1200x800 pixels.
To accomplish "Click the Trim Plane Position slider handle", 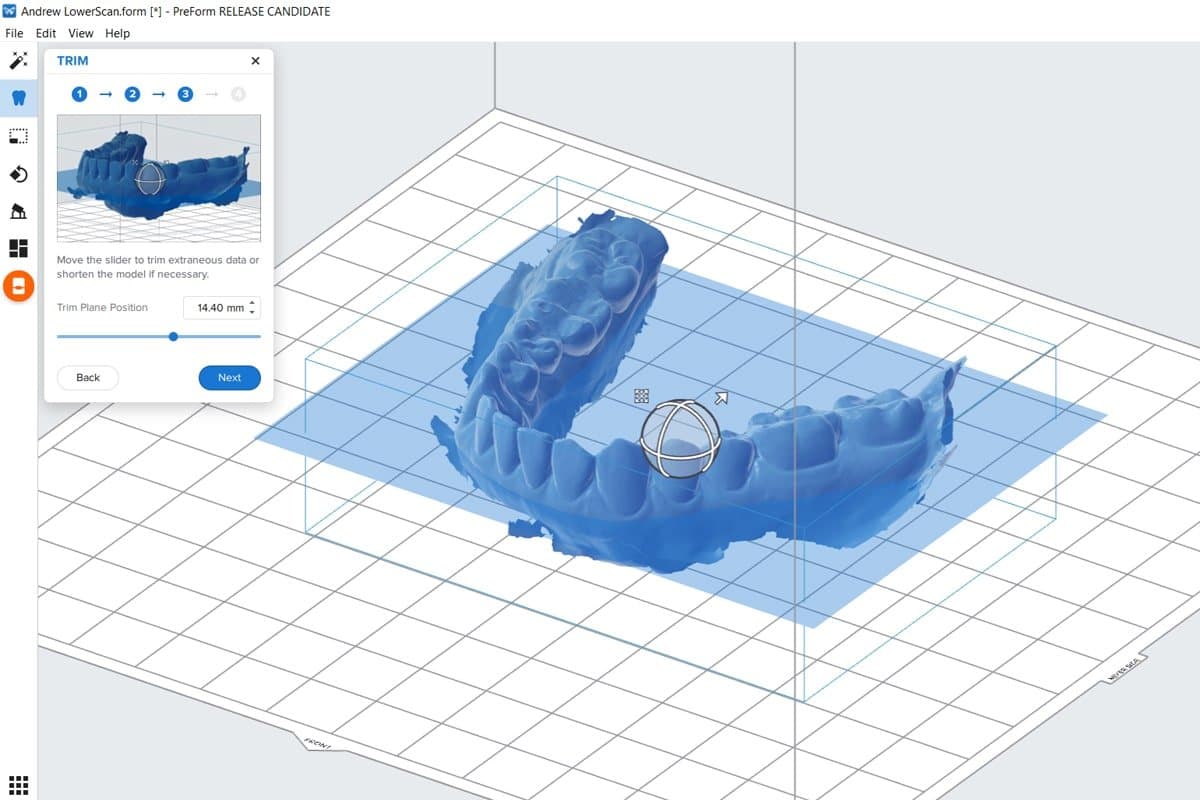I will point(172,337).
